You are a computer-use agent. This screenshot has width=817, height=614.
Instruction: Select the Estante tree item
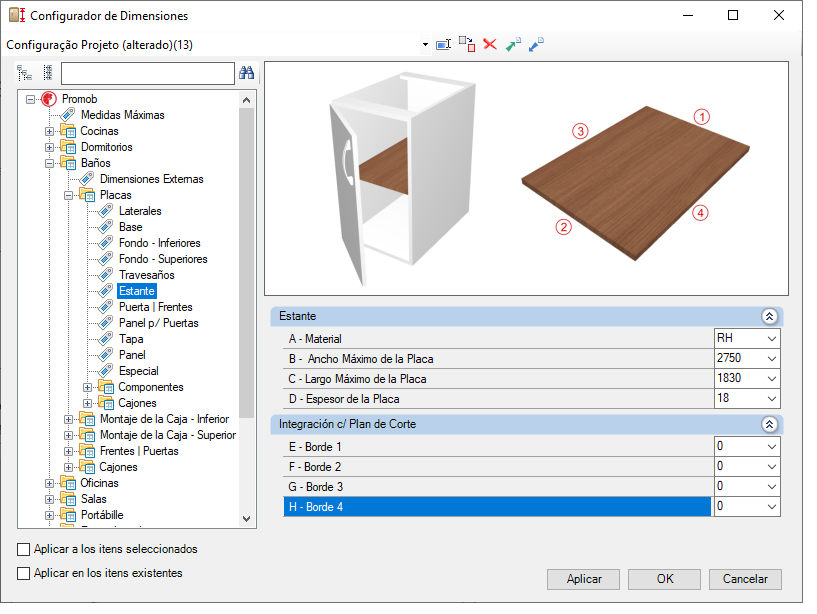137,291
